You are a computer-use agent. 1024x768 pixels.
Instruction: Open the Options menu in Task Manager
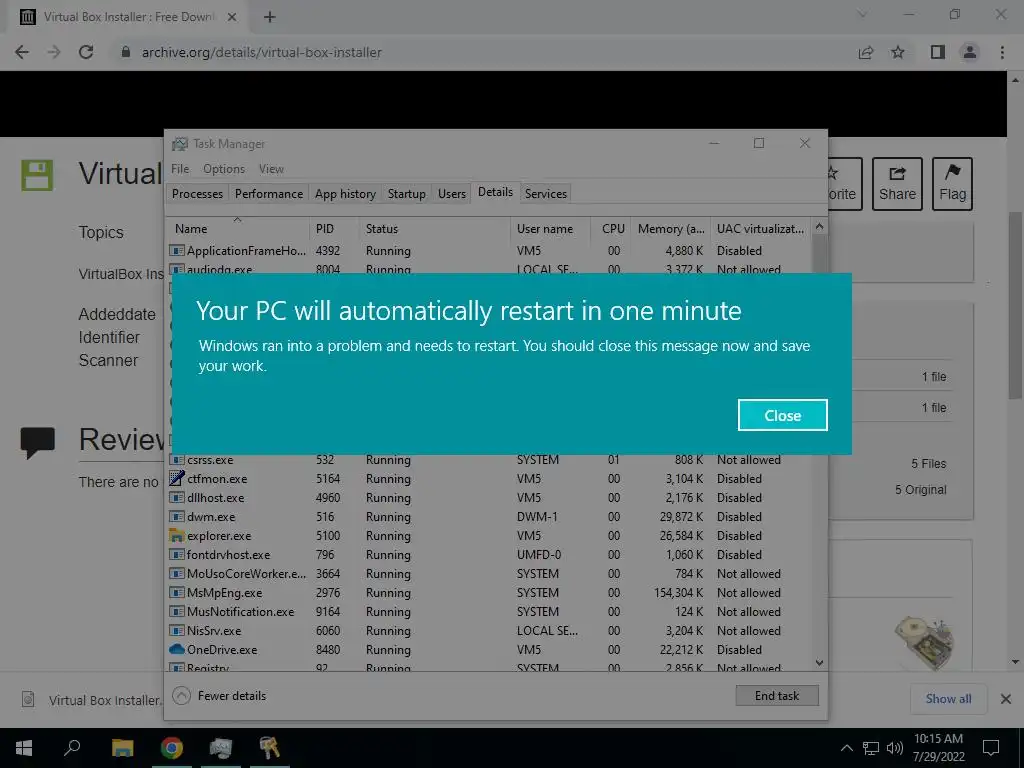[x=224, y=169]
